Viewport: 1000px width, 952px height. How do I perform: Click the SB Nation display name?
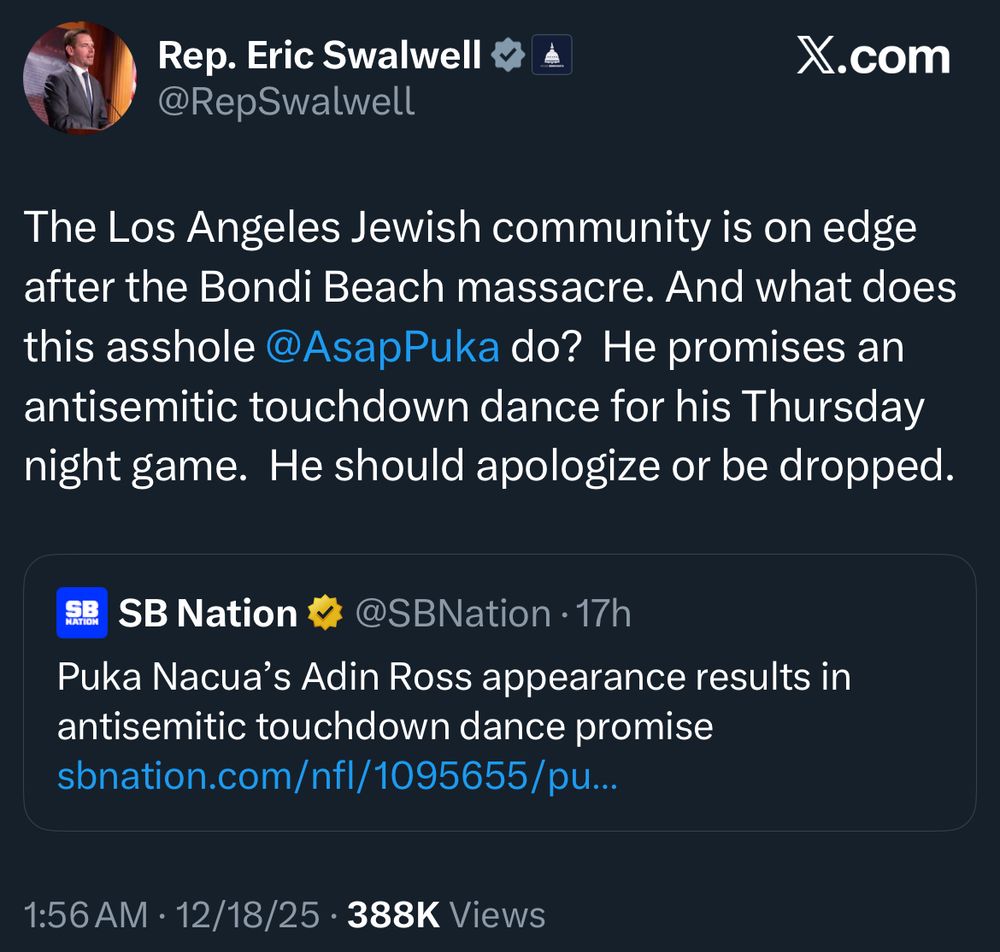pos(204,612)
